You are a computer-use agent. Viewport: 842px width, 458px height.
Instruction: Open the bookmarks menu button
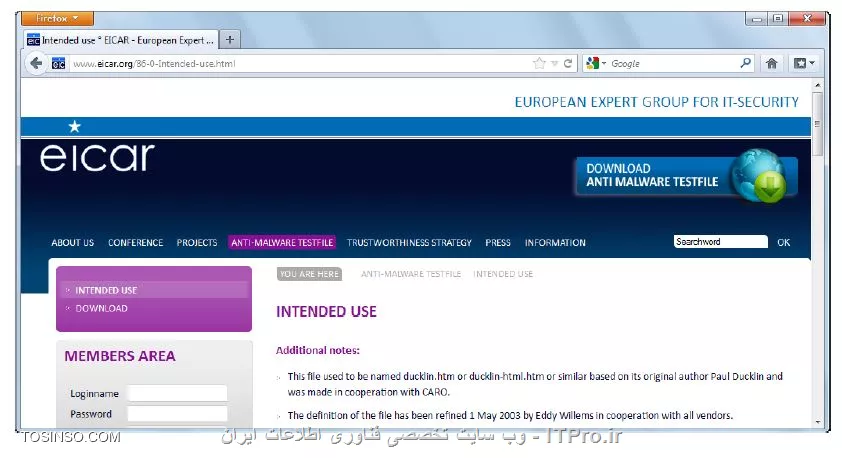pyautogui.click(x=804, y=63)
